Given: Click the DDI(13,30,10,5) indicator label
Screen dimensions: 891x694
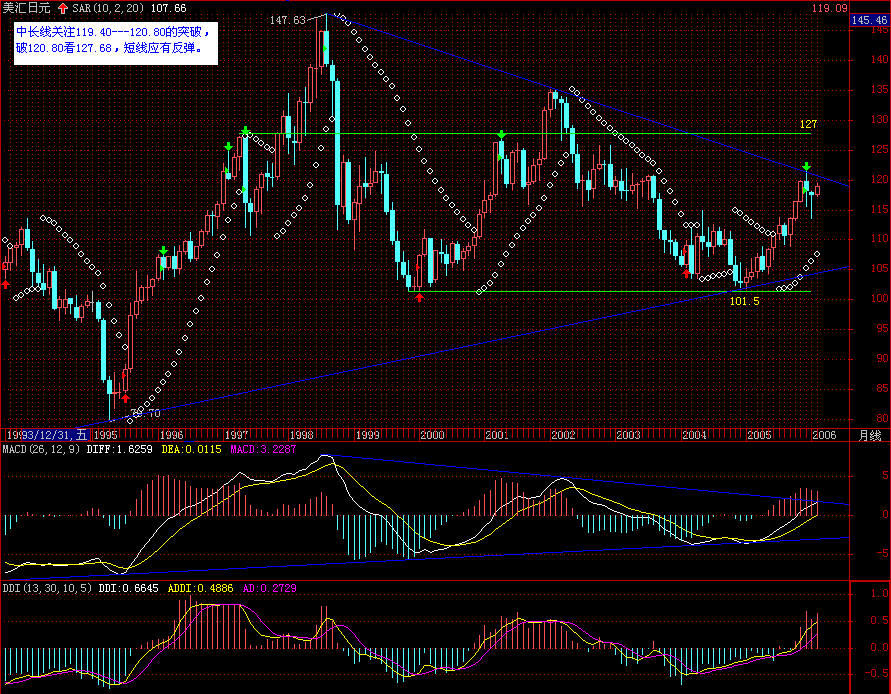Looking at the screenshot, I should click(47, 588).
